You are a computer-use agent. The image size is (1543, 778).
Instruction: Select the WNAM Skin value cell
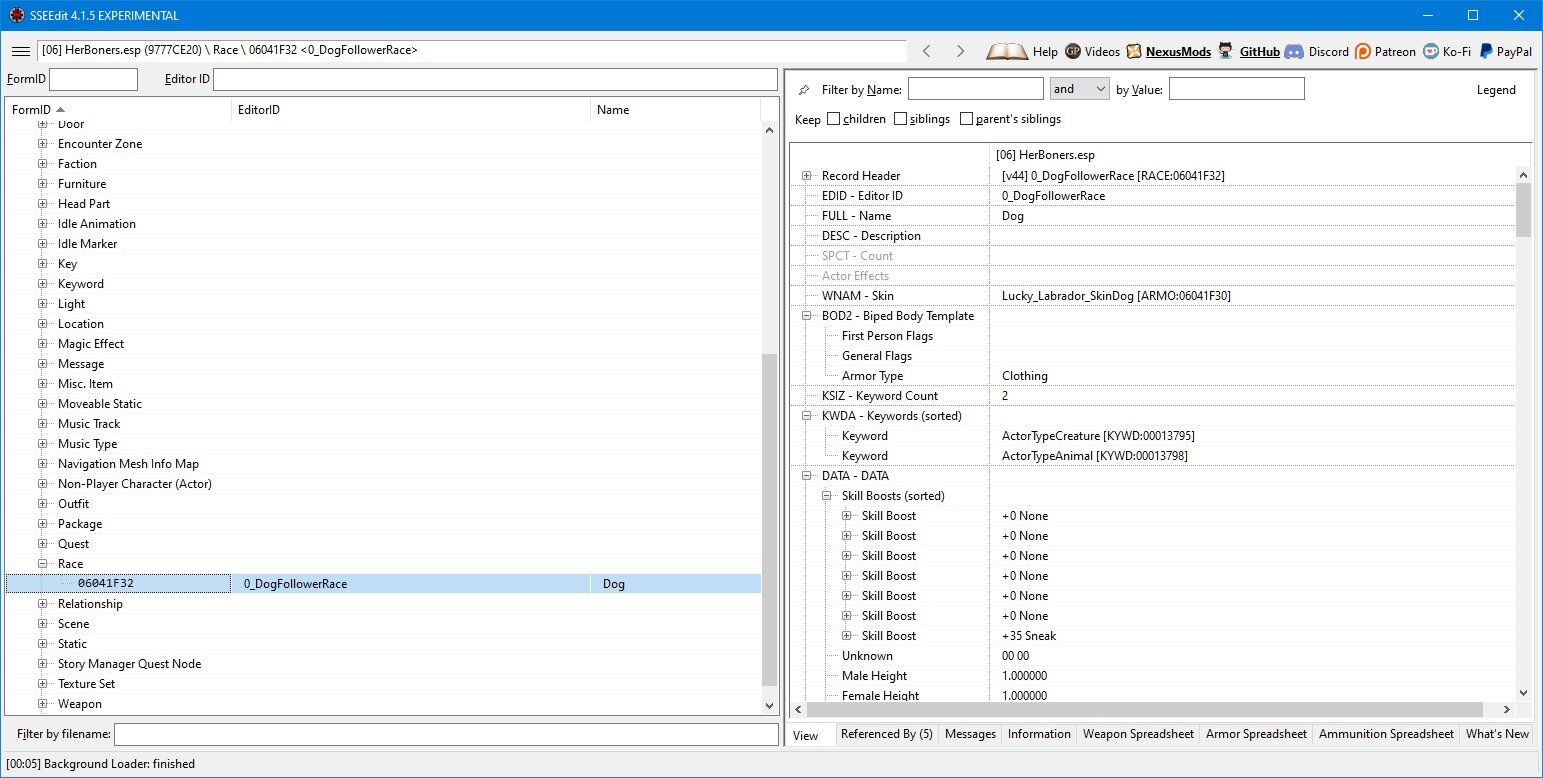pos(1253,296)
